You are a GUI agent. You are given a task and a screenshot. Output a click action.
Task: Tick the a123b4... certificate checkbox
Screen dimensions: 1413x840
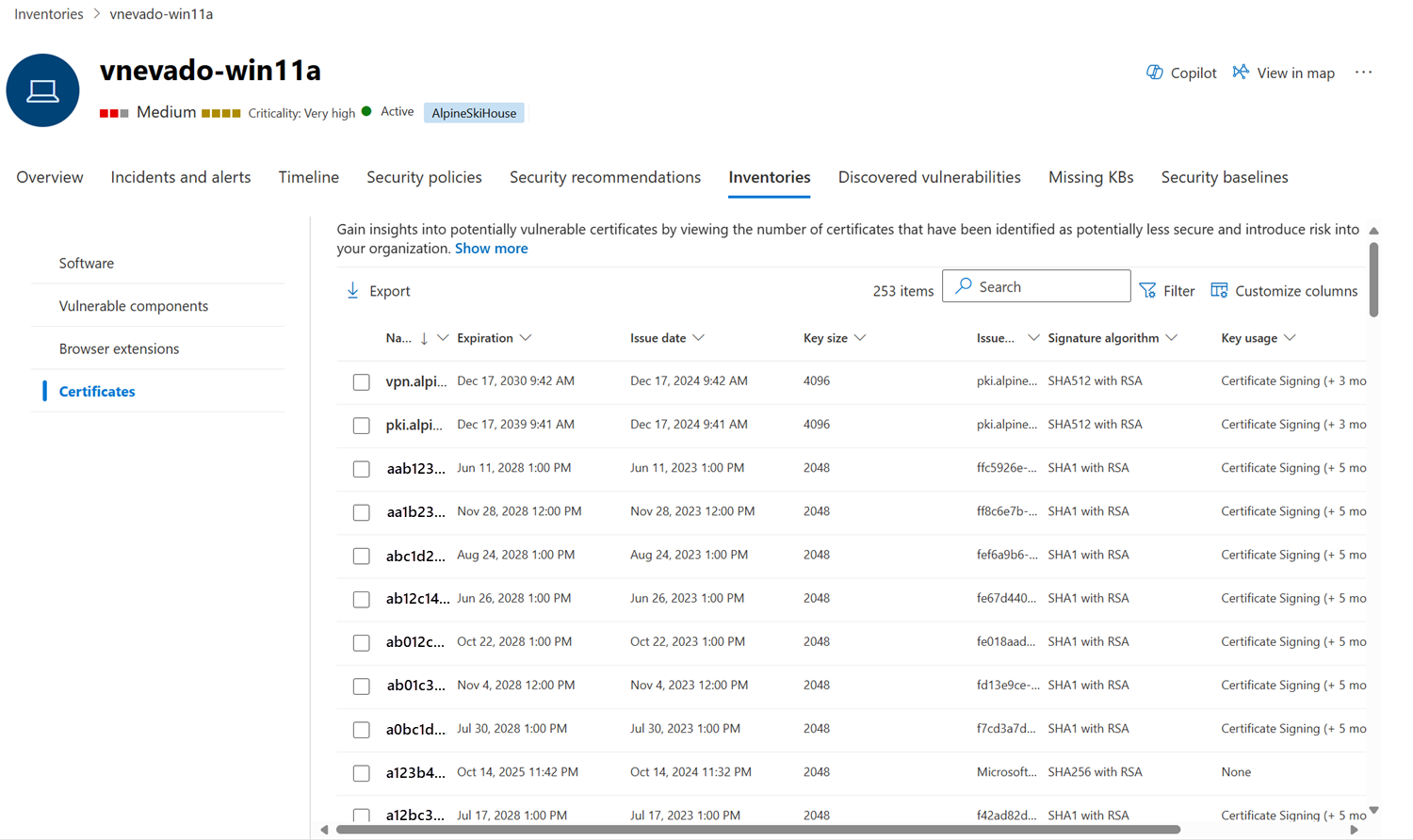point(362,773)
